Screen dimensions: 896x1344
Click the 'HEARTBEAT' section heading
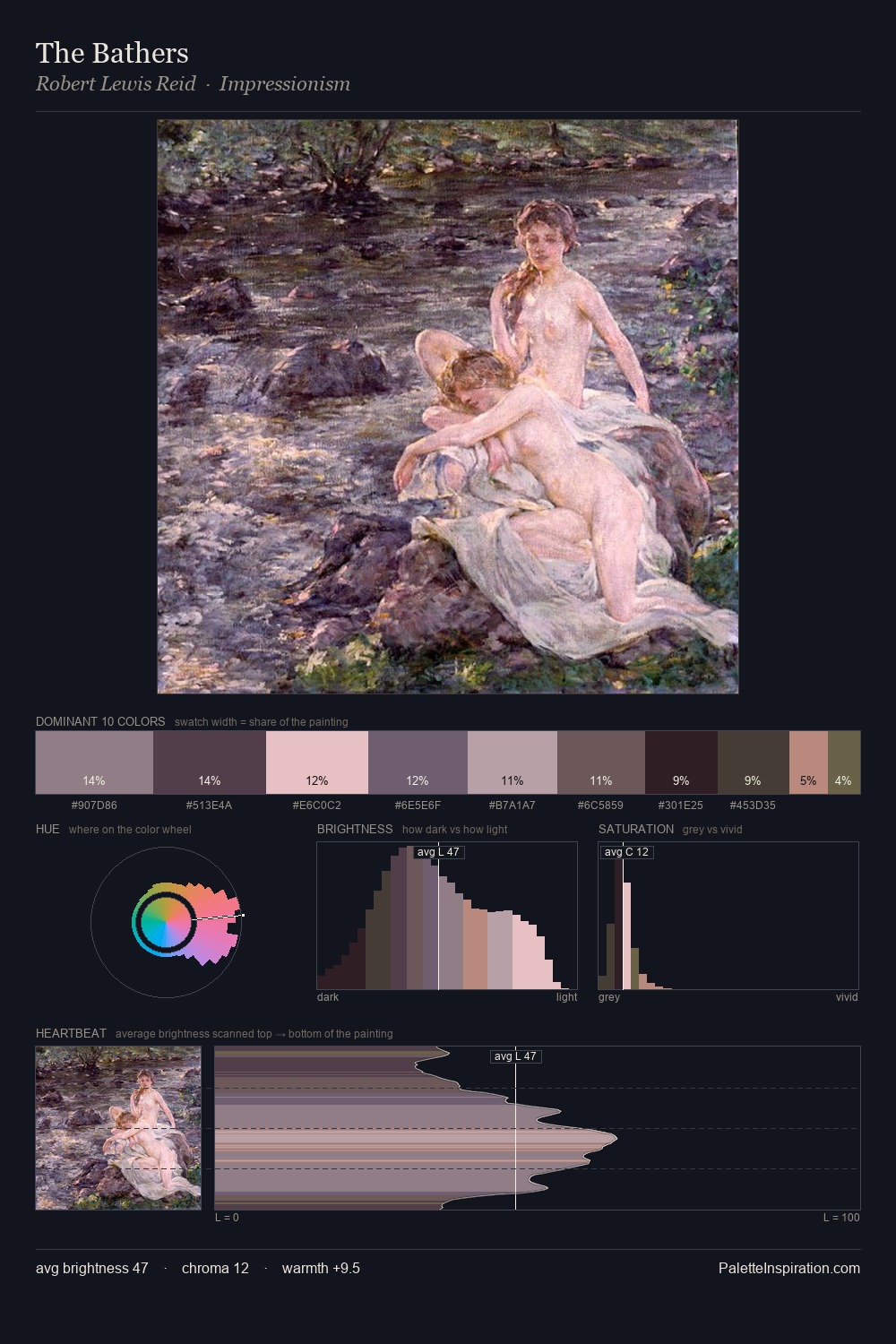tap(71, 1033)
